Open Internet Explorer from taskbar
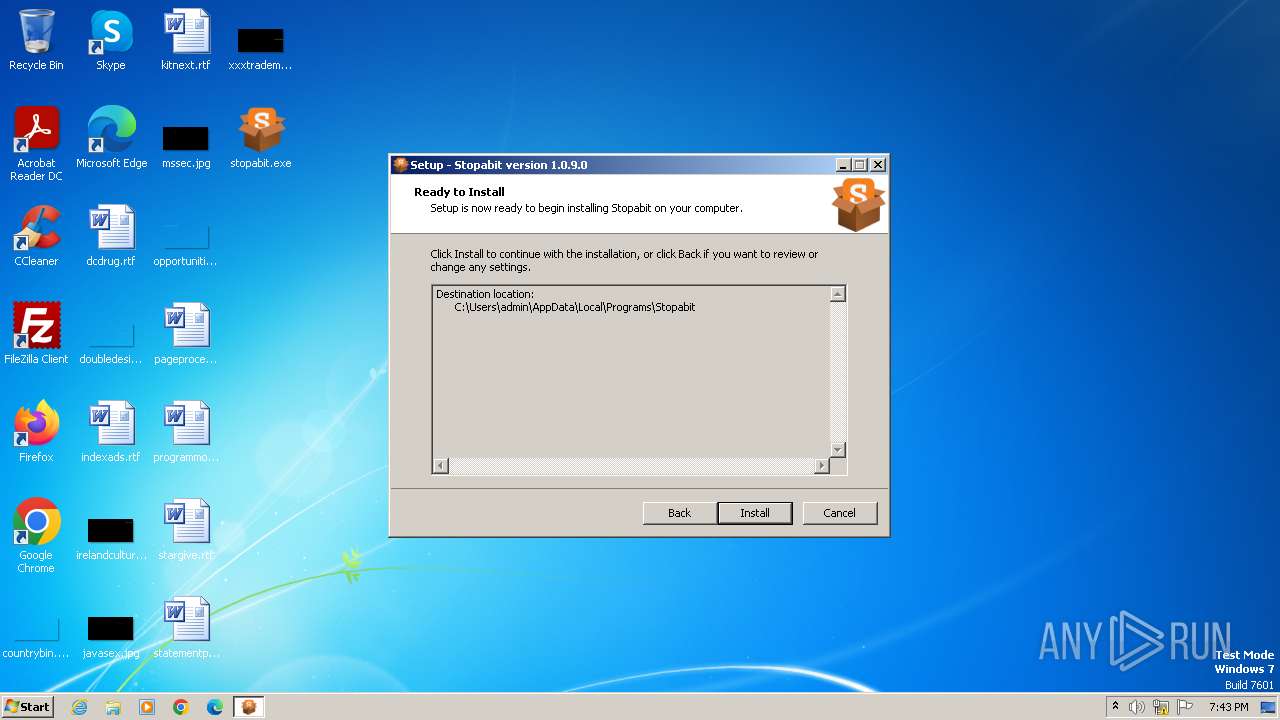 79,707
